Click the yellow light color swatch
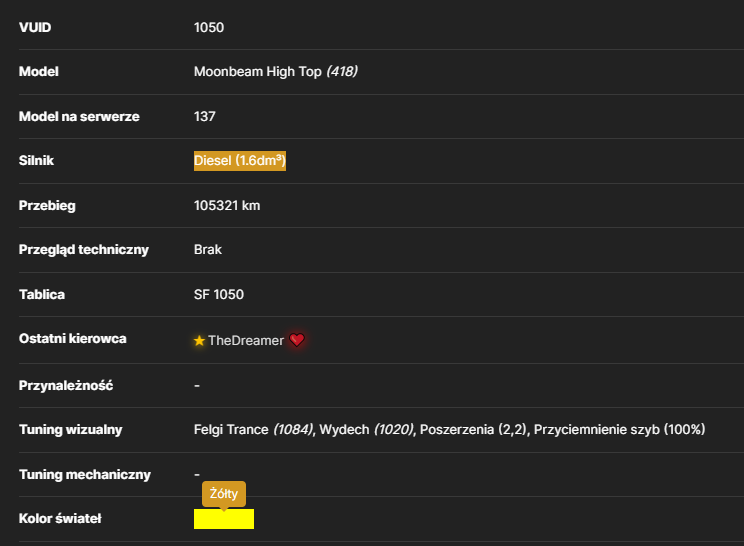This screenshot has width=744, height=546. (224, 519)
